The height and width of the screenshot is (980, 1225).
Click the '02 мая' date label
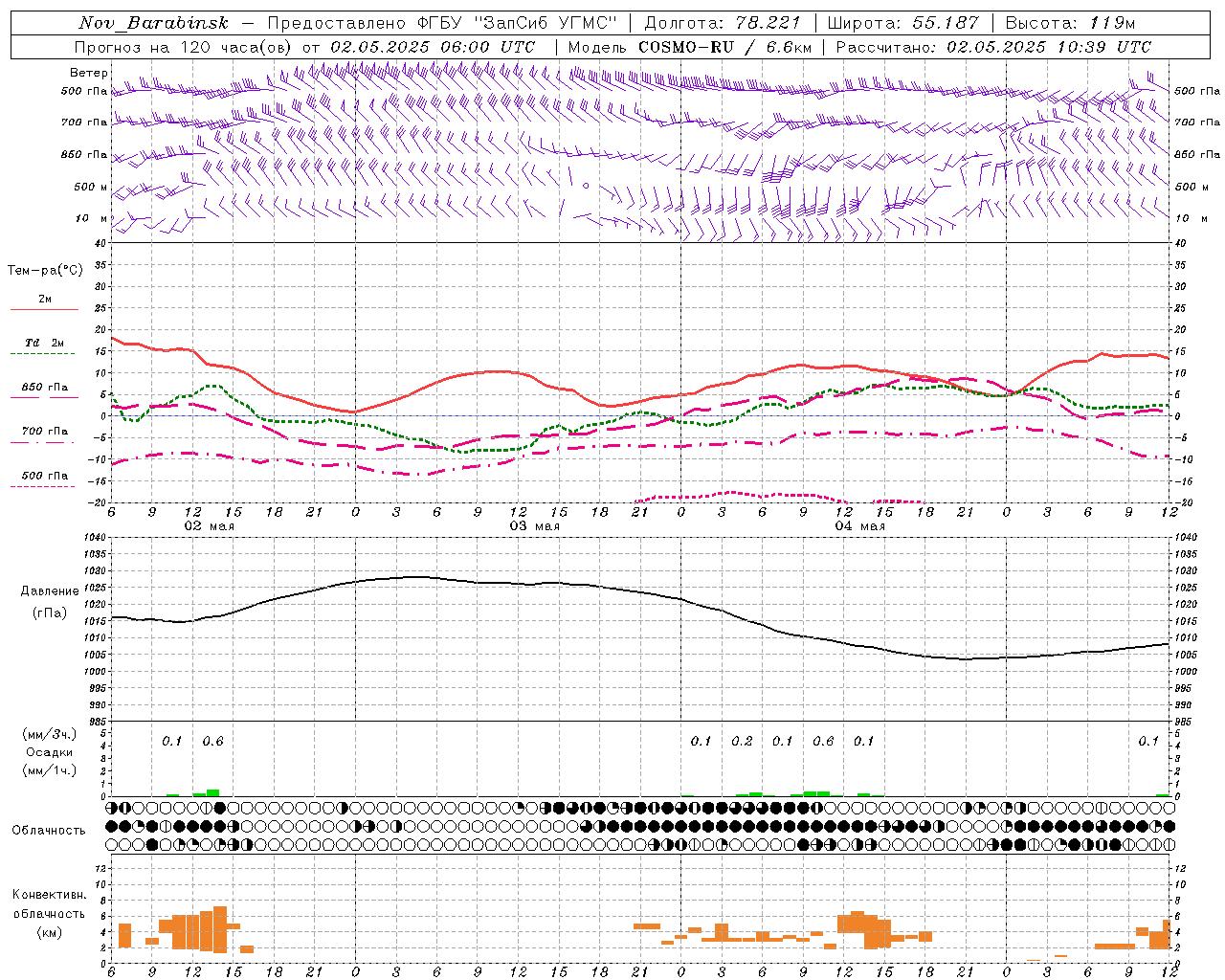[210, 526]
